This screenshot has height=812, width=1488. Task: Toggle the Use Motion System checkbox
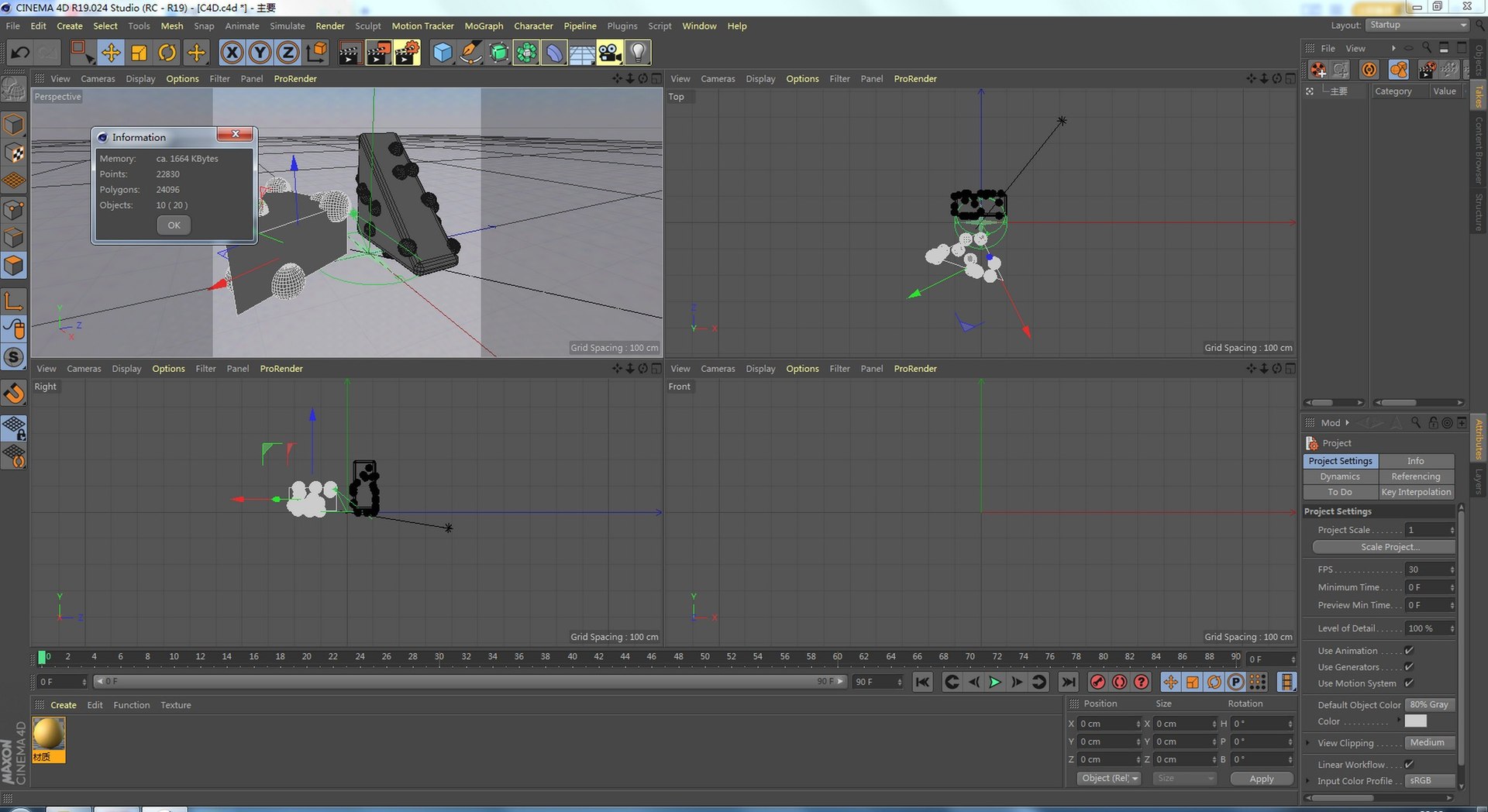tap(1409, 683)
